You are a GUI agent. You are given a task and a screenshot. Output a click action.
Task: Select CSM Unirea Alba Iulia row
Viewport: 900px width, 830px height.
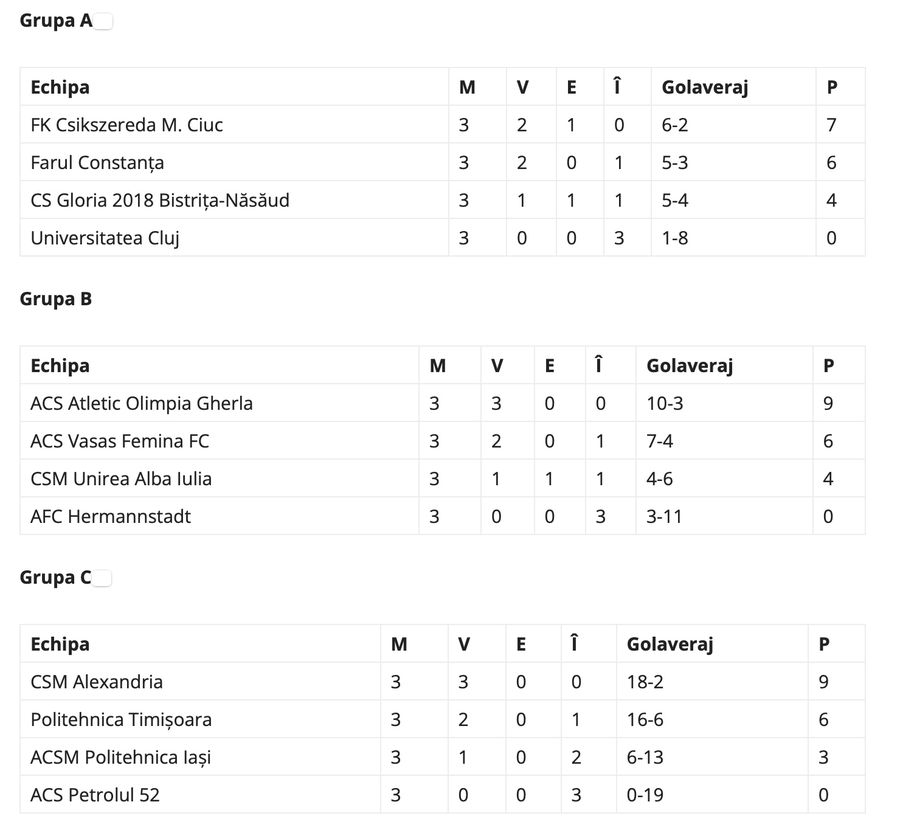point(121,479)
